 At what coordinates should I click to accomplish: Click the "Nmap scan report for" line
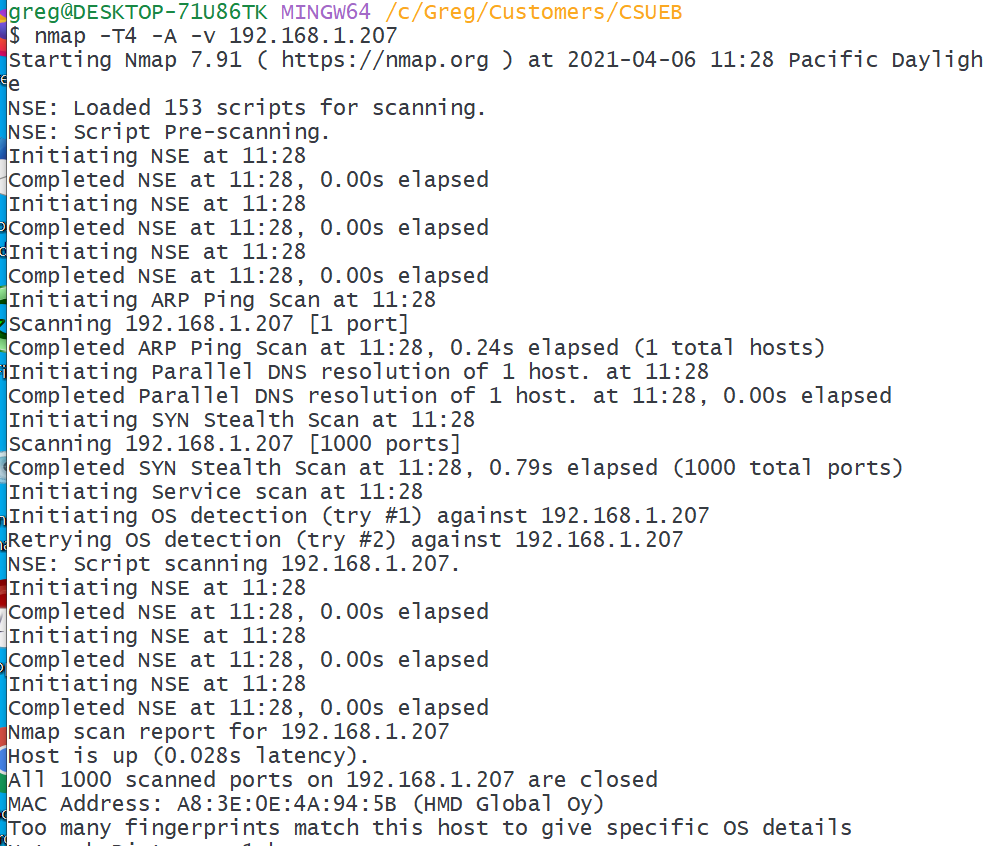tap(229, 732)
